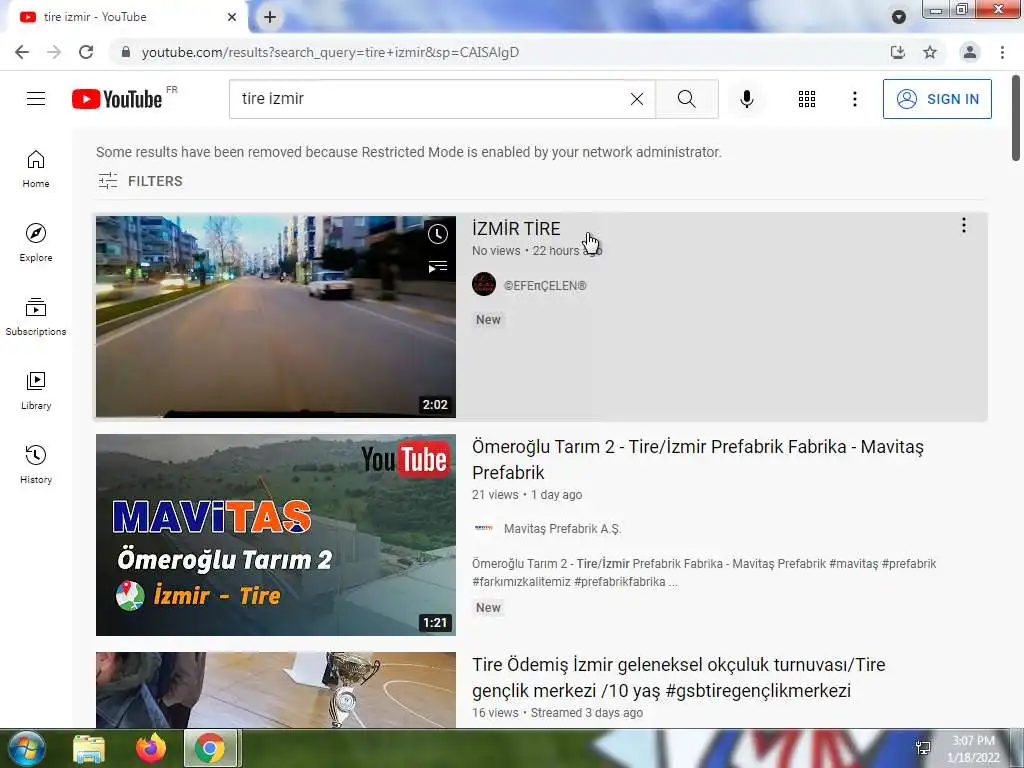Visit Mavitaş Prefabrik A.Ş. channel name

[x=562, y=529]
